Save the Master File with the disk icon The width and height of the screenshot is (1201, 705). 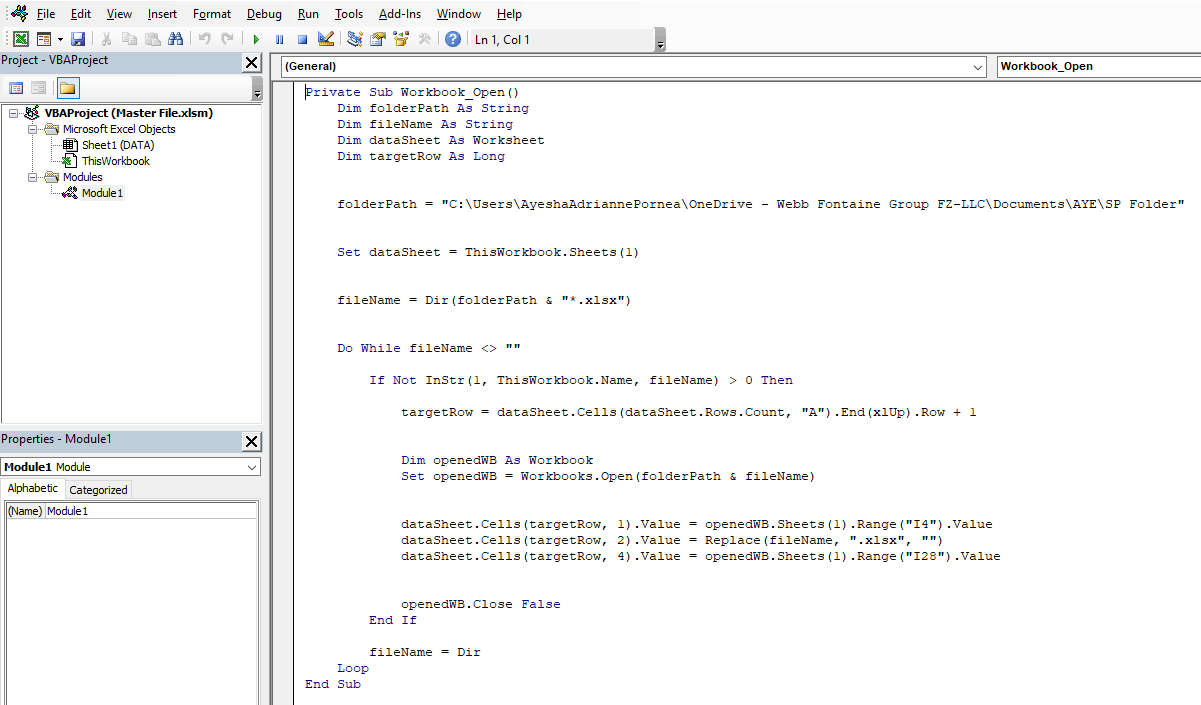pos(78,39)
